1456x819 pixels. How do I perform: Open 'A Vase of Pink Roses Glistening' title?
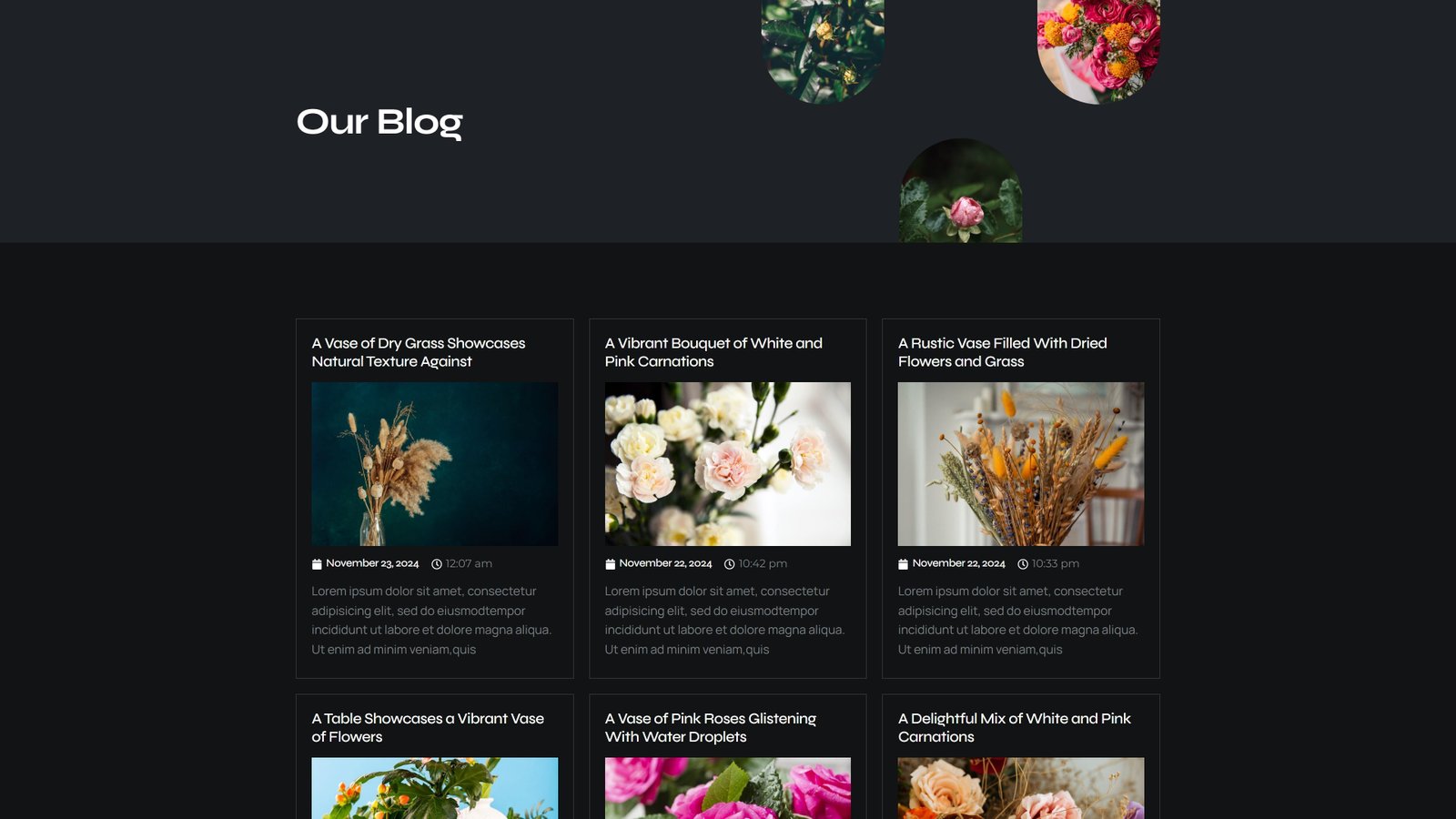point(711,728)
